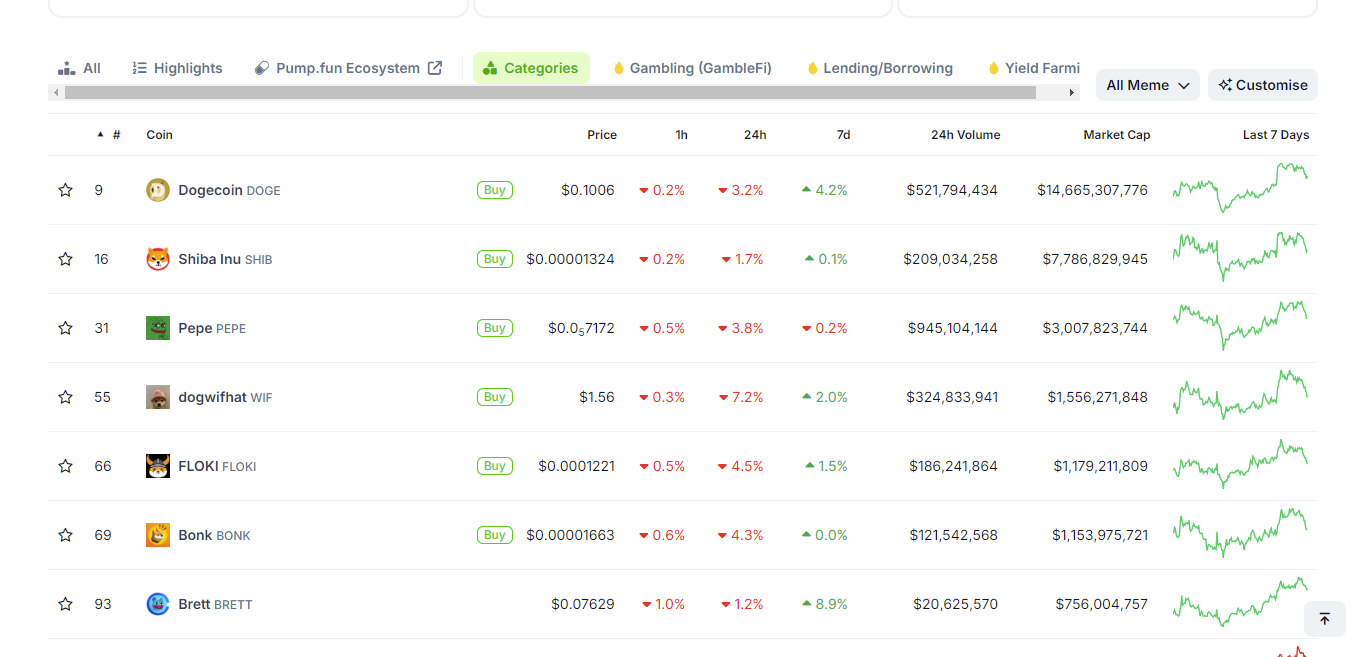Viewport: 1366px width, 657px height.
Task: Sort by 1h change column
Action: pos(681,134)
